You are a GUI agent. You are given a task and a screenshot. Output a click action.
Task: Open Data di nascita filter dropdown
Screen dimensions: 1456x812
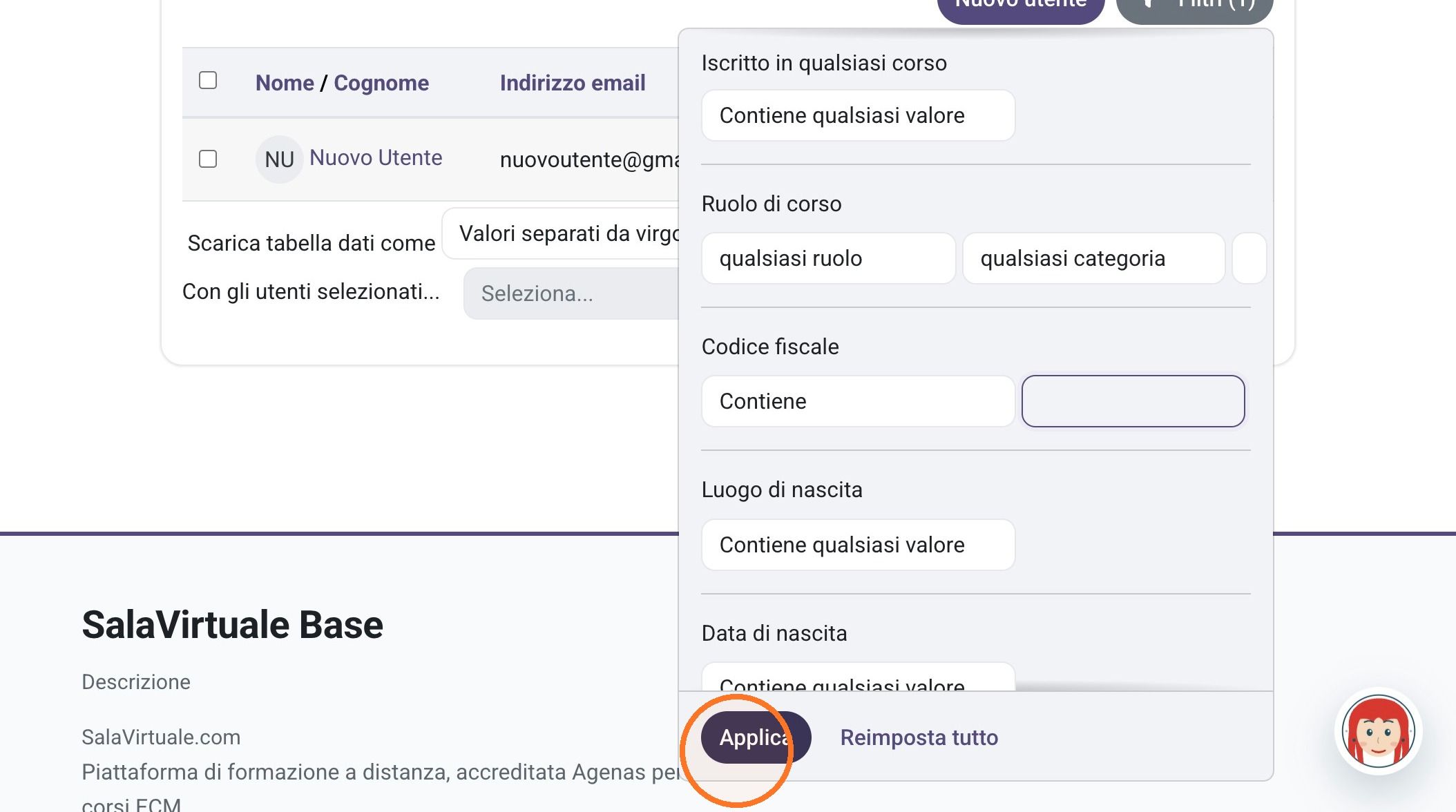[x=858, y=677]
